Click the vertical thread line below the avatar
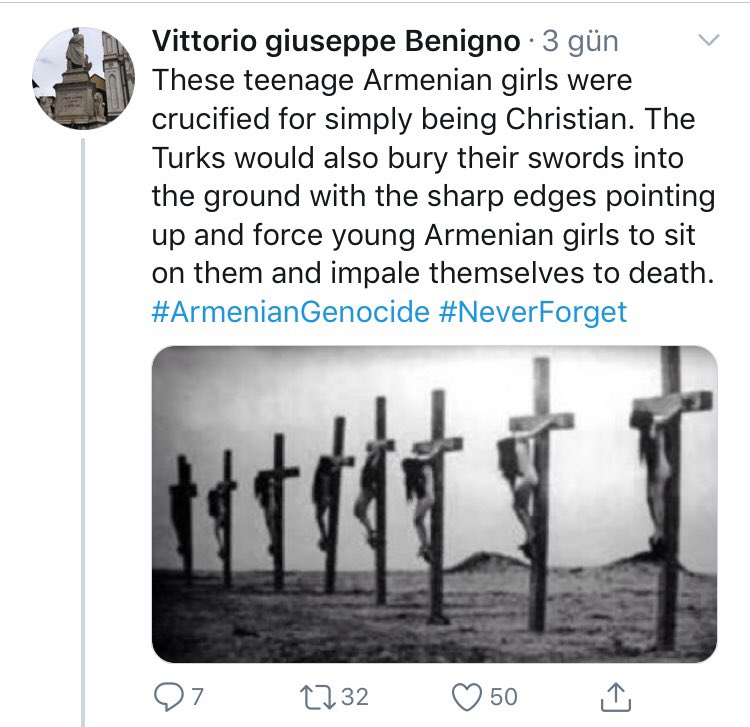 tap(83, 432)
